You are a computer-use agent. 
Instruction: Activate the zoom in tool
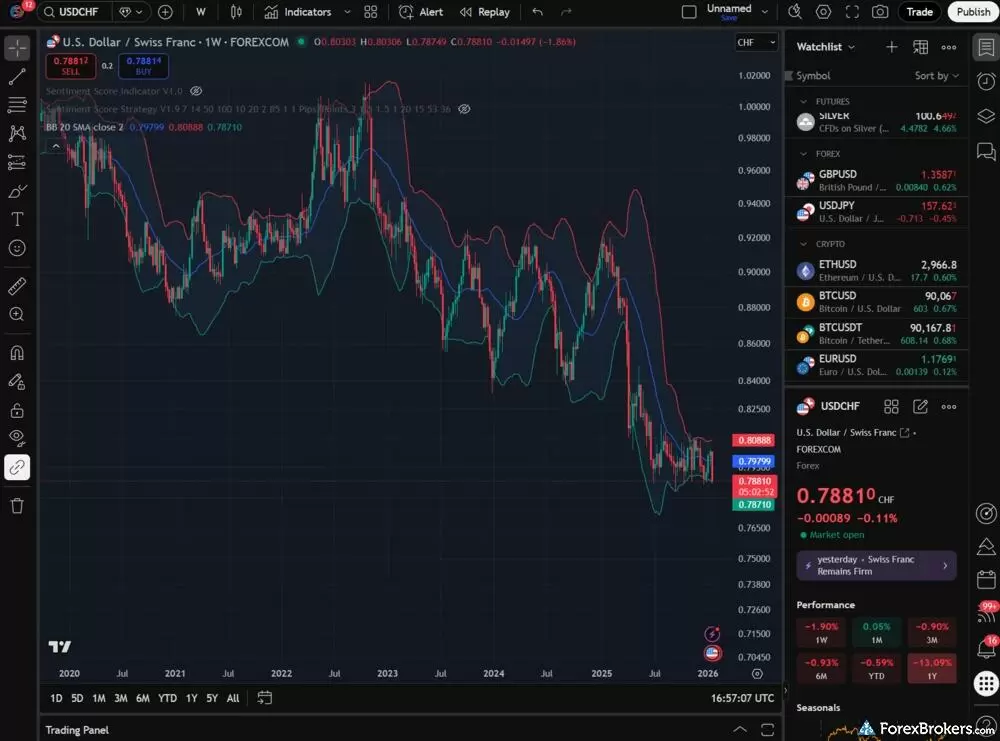17,314
